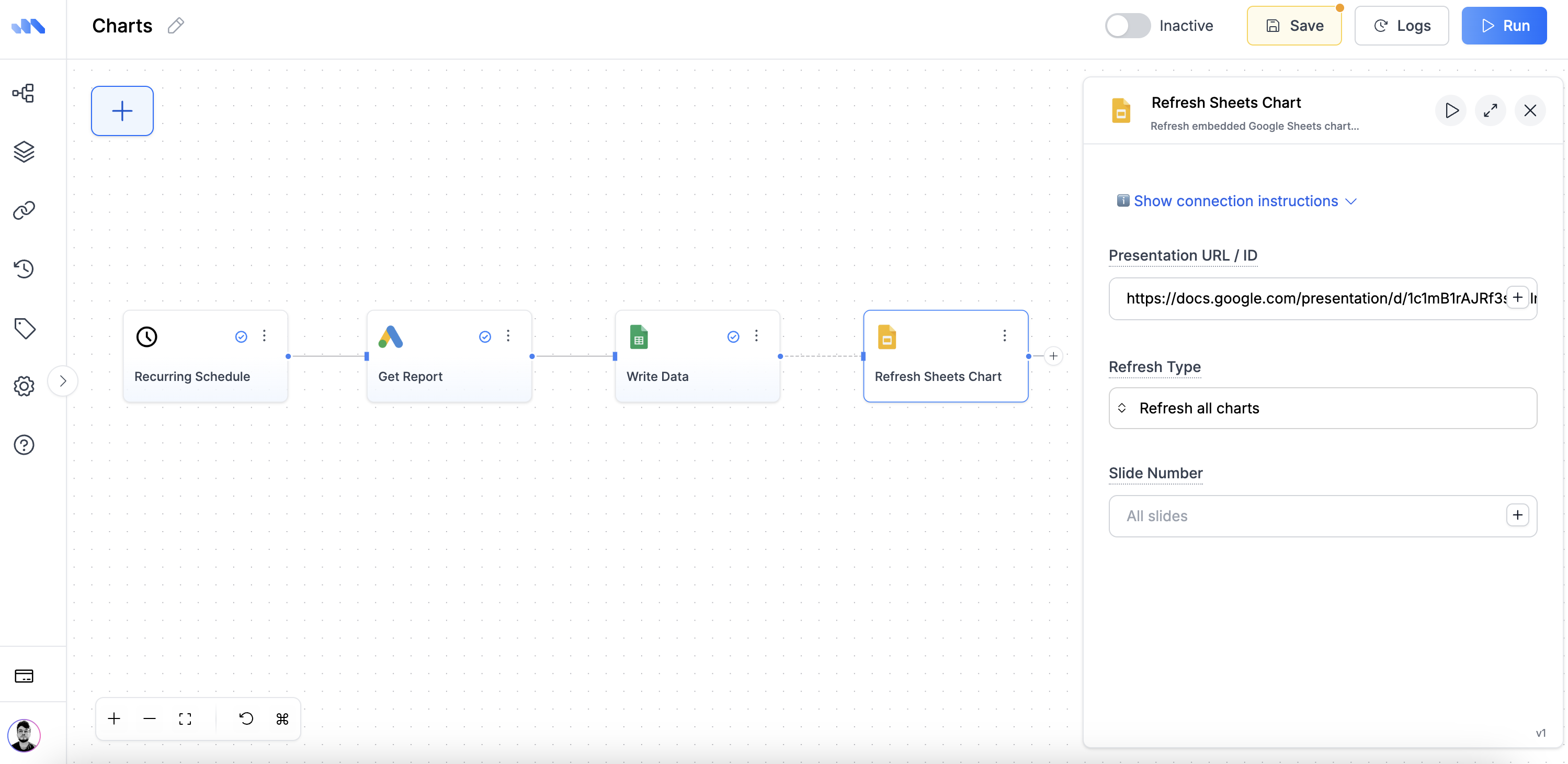Expand the left sidebar with chevron arrow
1568x764 pixels.
pyautogui.click(x=63, y=381)
